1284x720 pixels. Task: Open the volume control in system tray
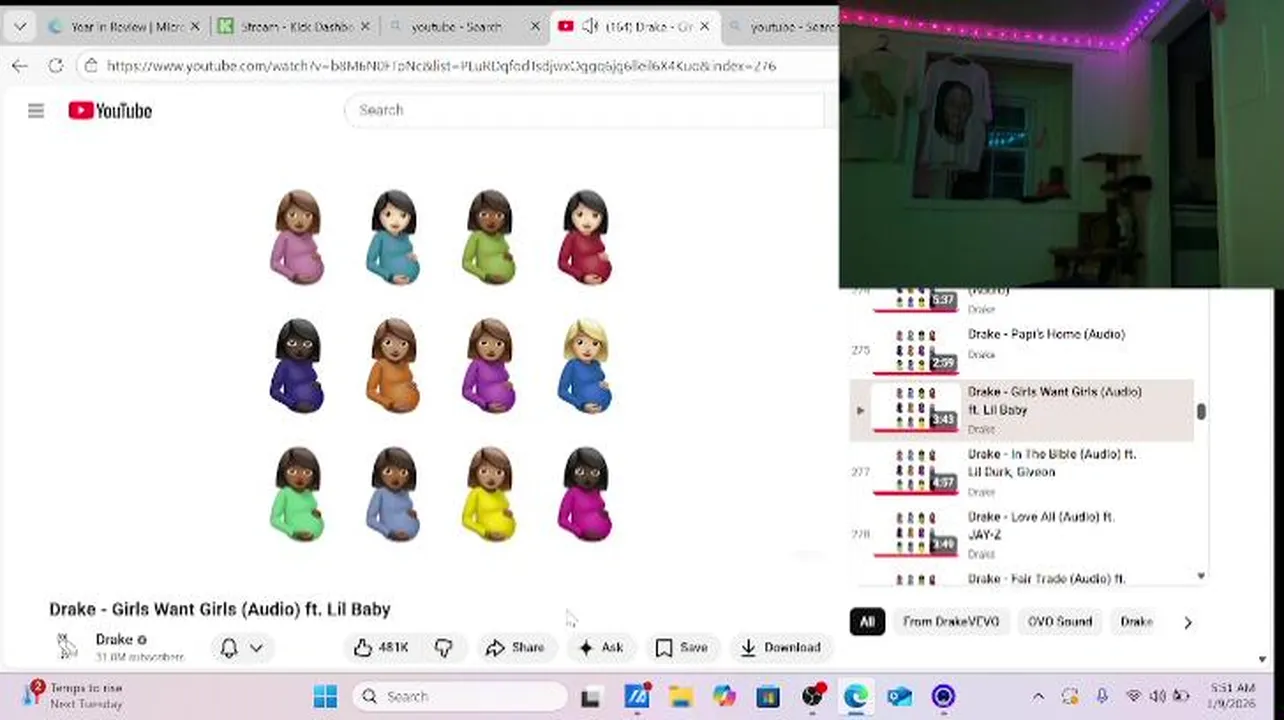[x=1158, y=697]
